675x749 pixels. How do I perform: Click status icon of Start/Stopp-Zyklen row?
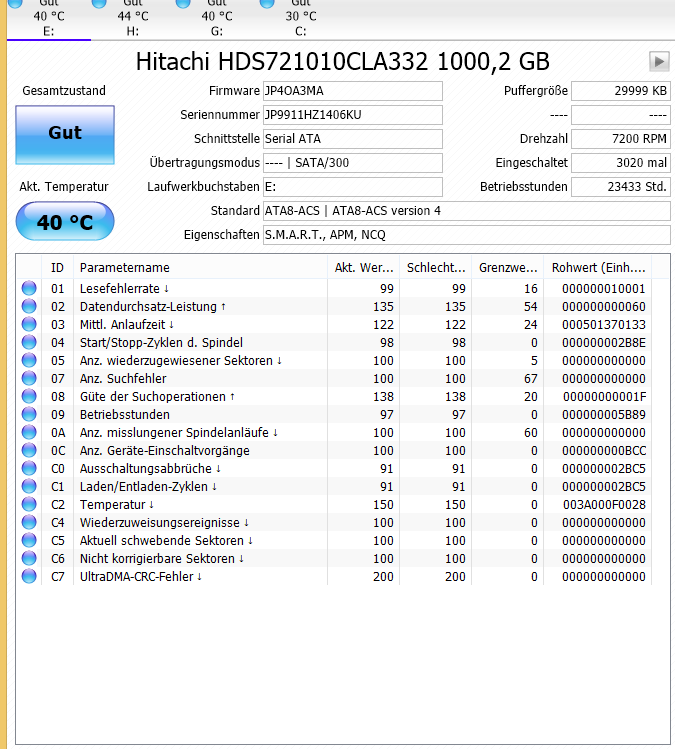[29, 342]
